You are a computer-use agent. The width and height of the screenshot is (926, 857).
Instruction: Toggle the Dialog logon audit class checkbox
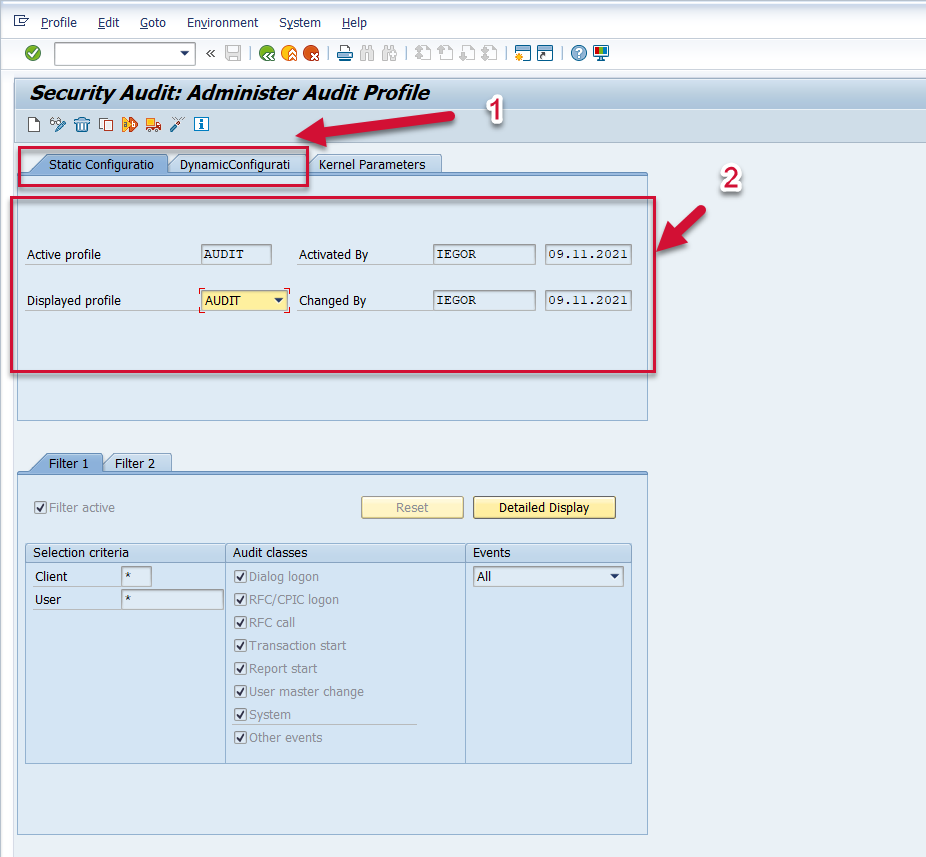click(x=240, y=577)
